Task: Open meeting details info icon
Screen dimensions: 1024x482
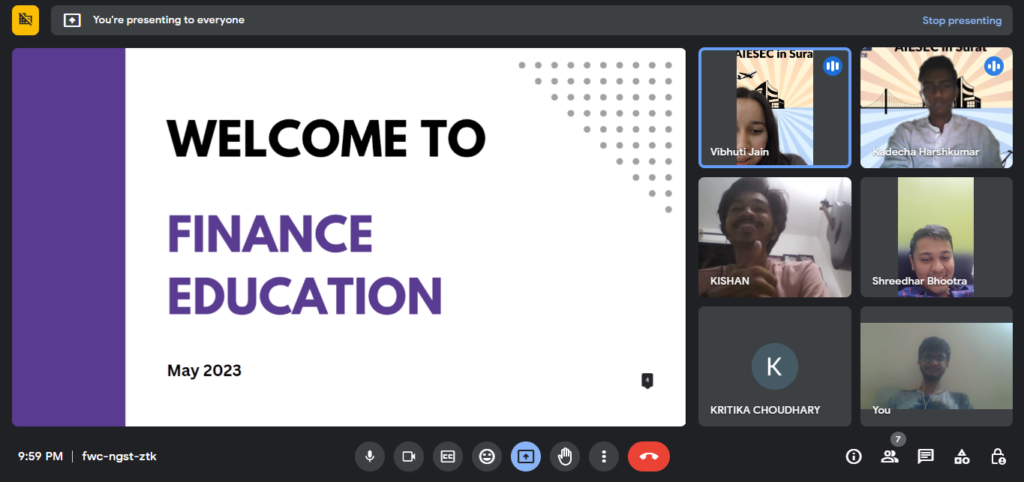Action: pos(853,456)
